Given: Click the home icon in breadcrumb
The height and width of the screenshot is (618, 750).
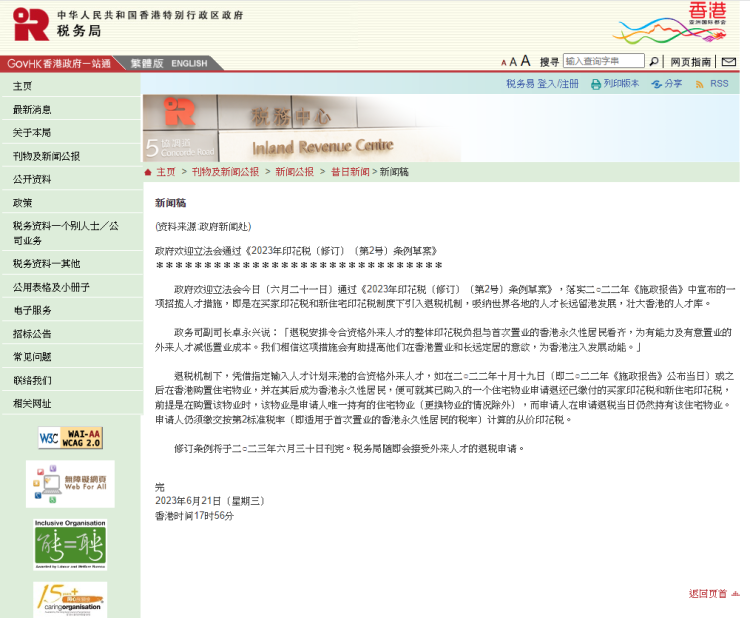Looking at the screenshot, I should coord(148,172).
